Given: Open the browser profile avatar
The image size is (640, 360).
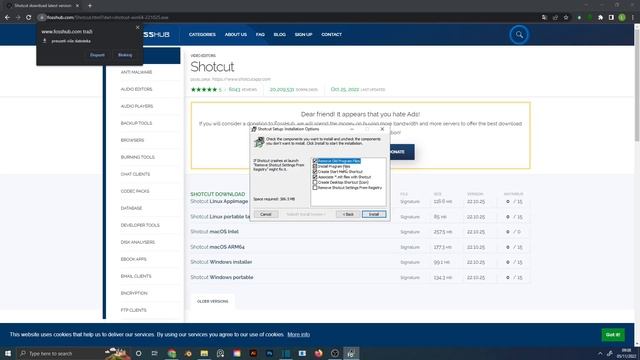Looking at the screenshot, I should tap(622, 18).
